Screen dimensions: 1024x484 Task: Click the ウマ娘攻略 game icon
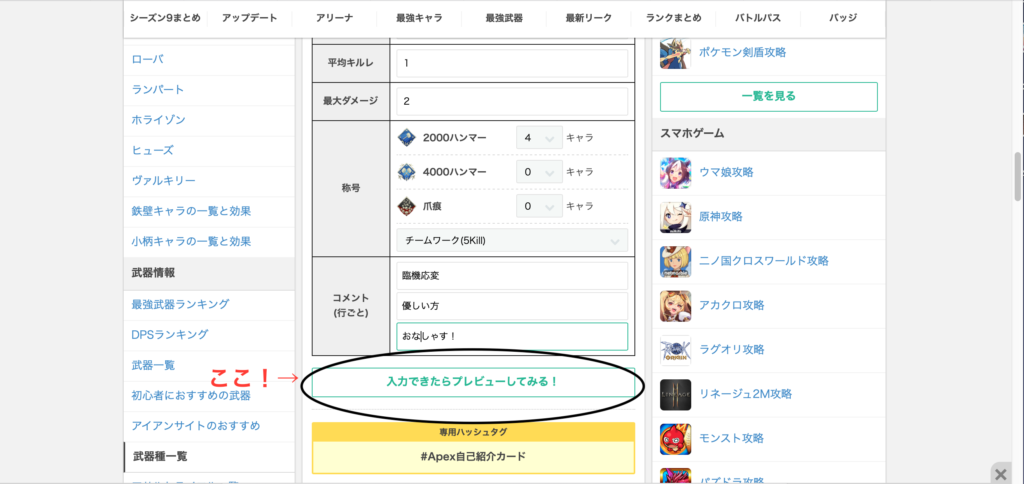[675, 172]
